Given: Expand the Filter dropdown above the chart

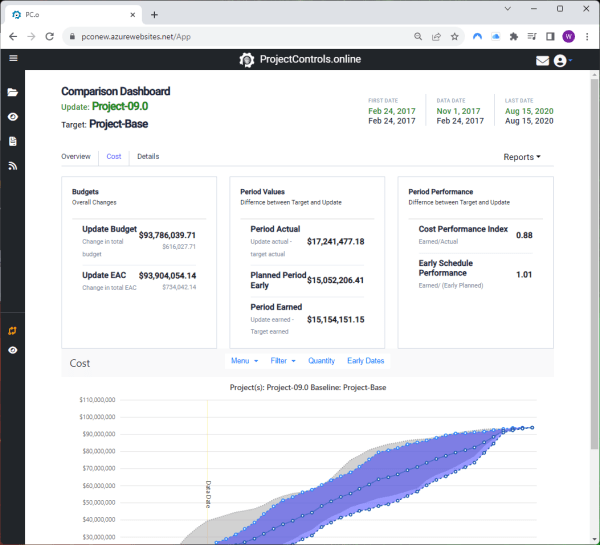Looking at the screenshot, I should pyautogui.click(x=283, y=361).
